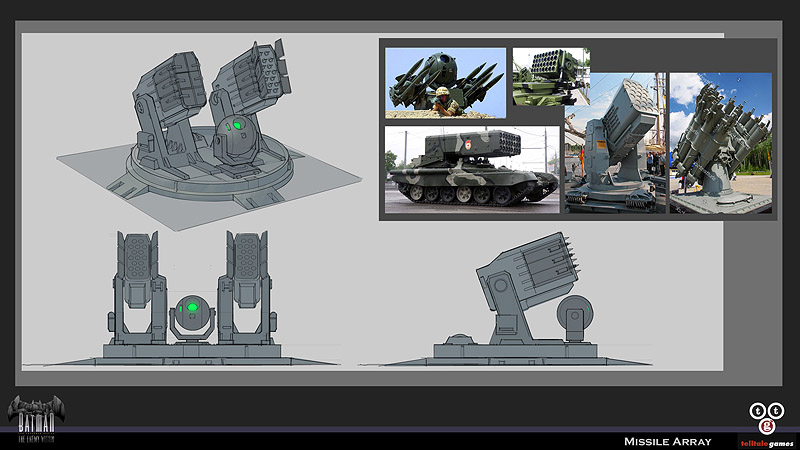Open the camouflage tank launcher photo

[x=472, y=169]
